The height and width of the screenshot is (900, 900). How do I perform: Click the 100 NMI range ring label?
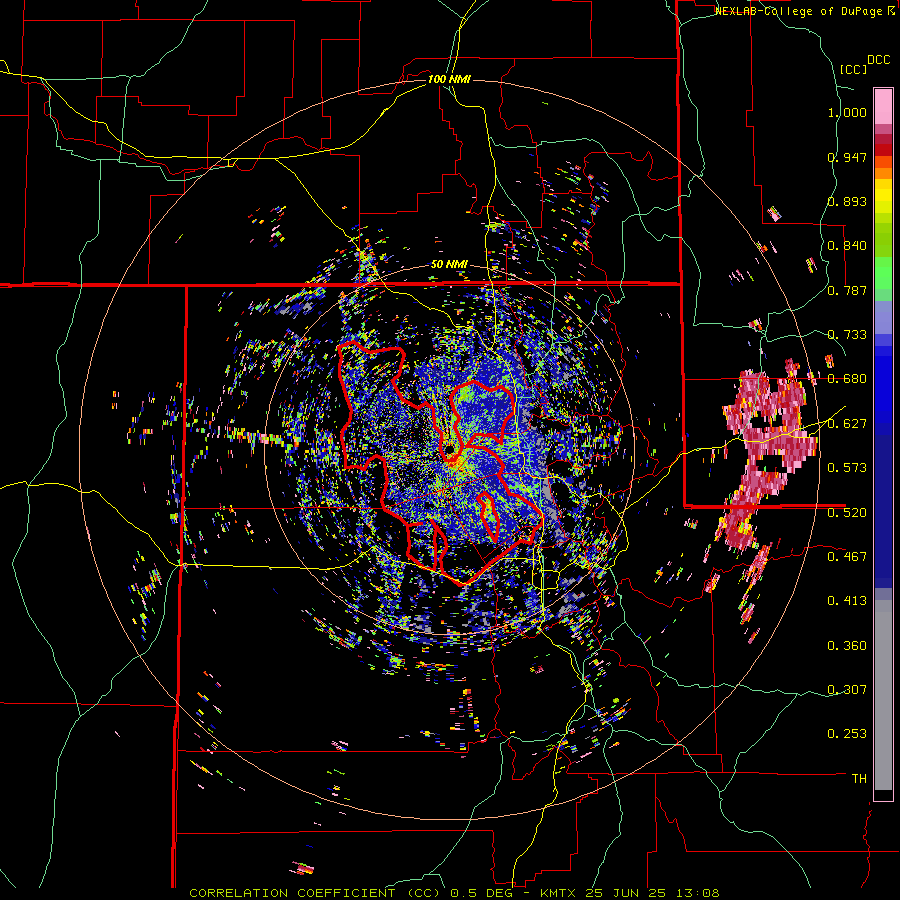coord(449,79)
